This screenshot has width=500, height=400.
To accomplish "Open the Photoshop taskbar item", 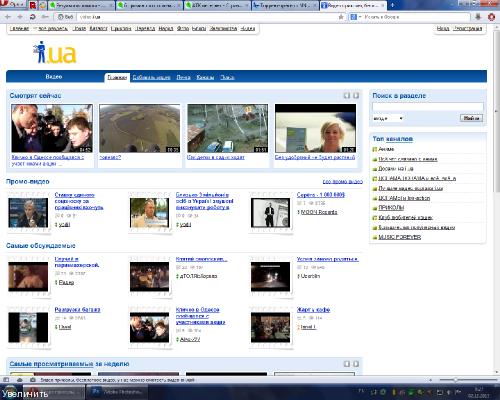I will click(117, 391).
